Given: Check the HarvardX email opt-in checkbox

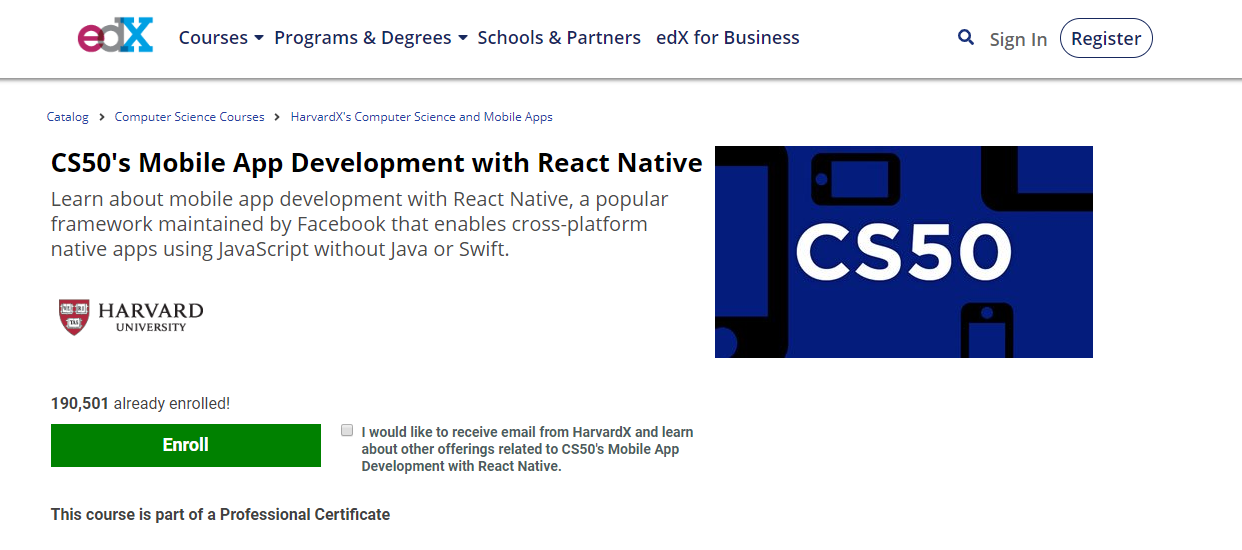Looking at the screenshot, I should [347, 430].
